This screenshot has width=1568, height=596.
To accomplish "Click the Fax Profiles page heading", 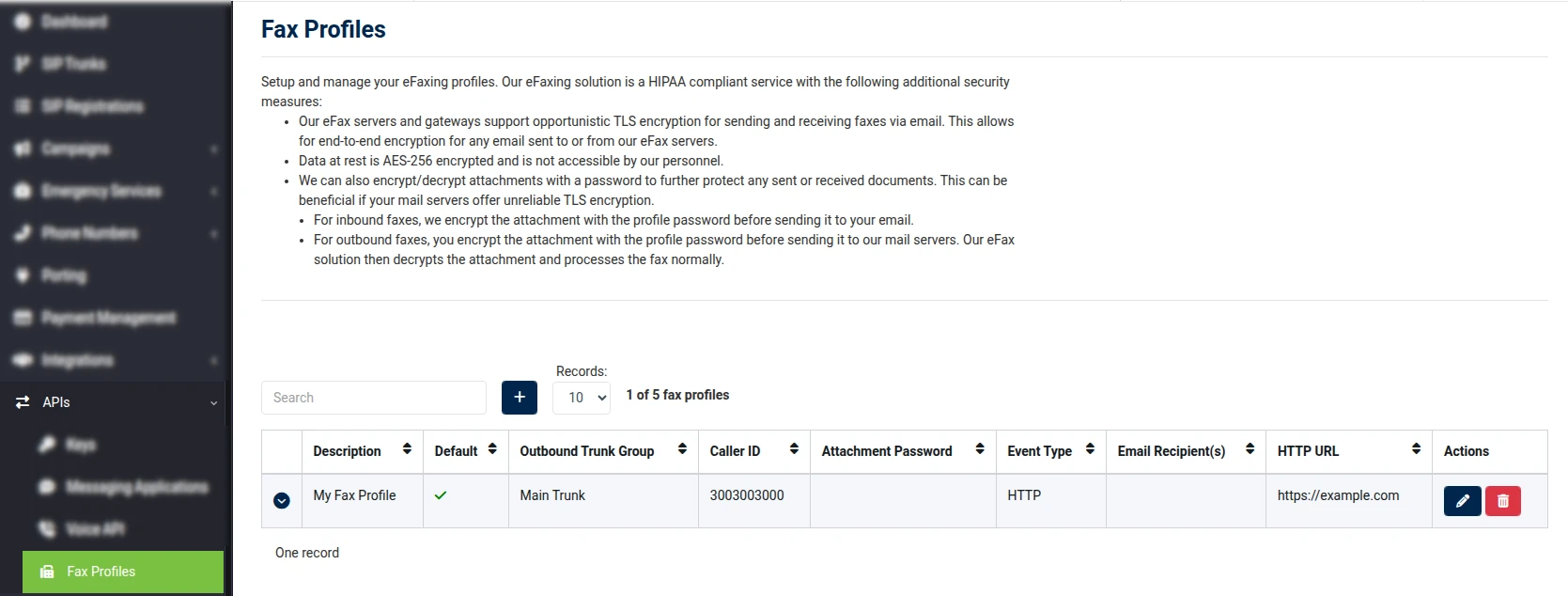I will point(323,29).
